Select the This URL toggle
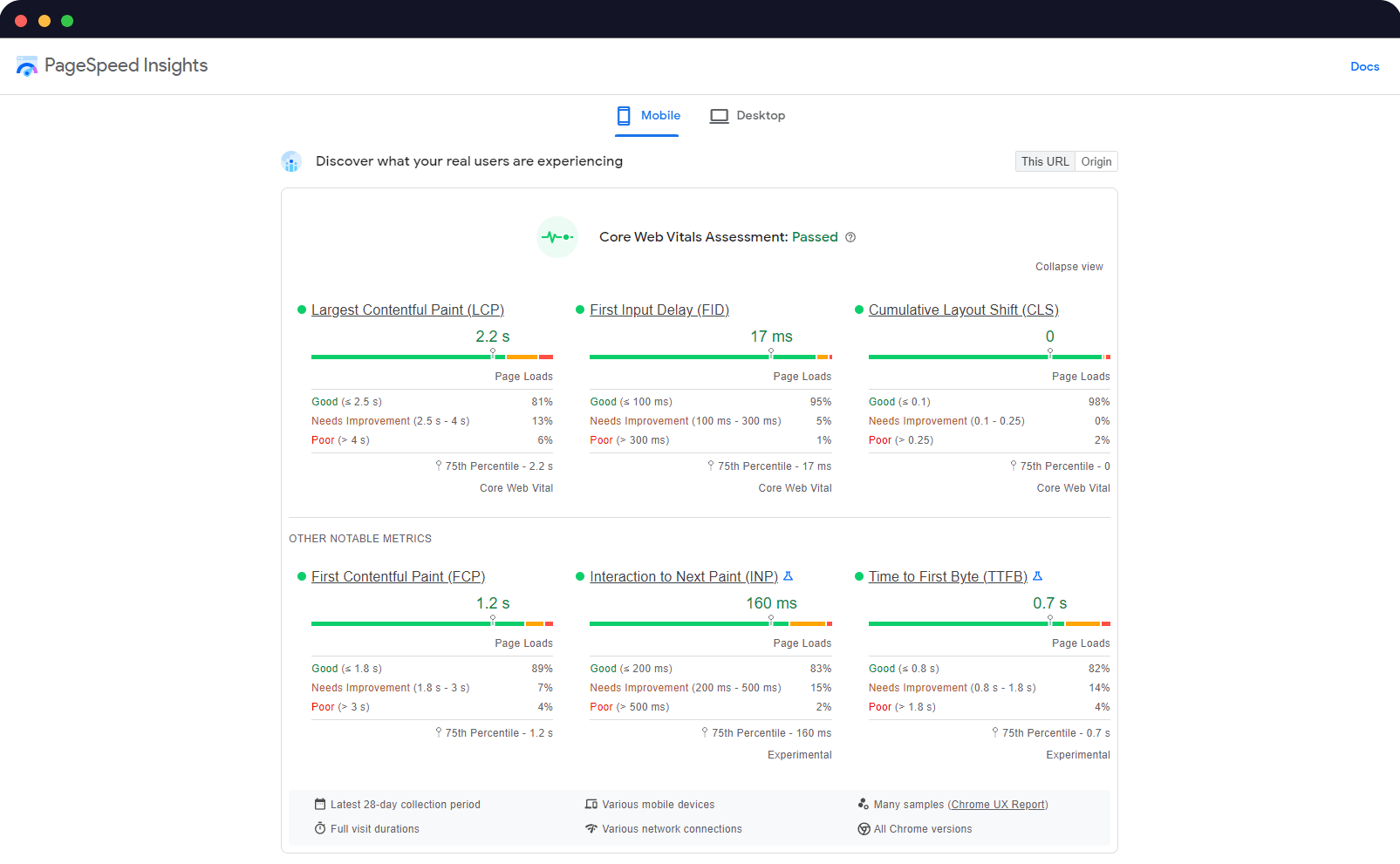1400x864 pixels. click(1045, 161)
